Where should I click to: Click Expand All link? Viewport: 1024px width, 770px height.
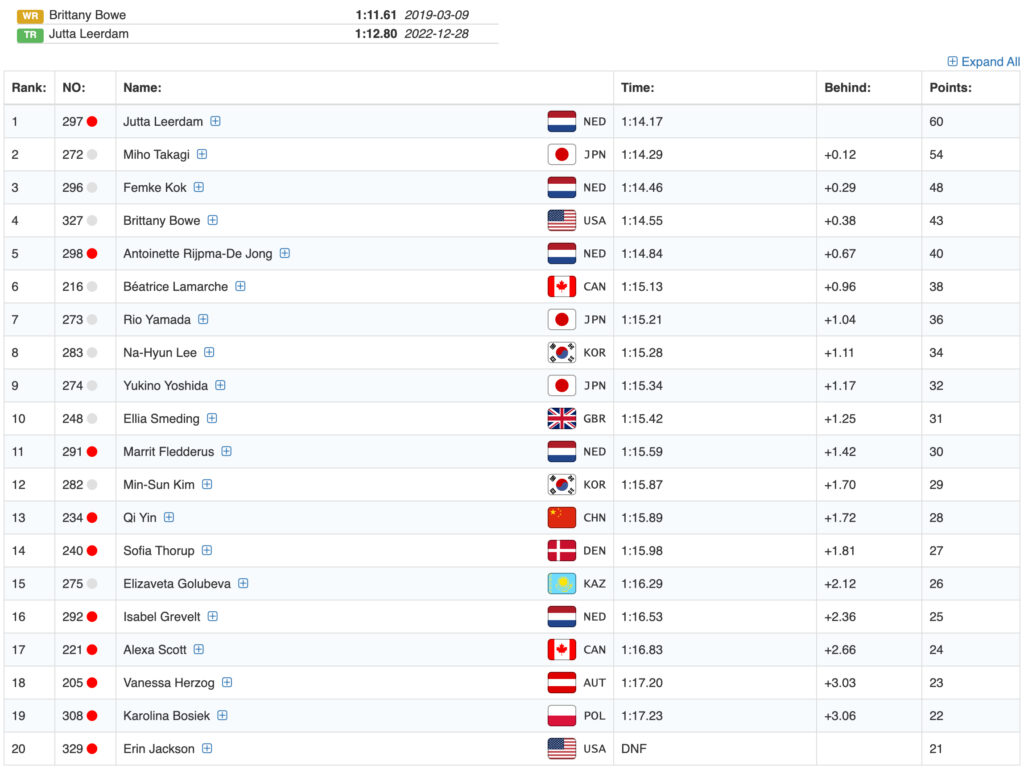tap(983, 62)
